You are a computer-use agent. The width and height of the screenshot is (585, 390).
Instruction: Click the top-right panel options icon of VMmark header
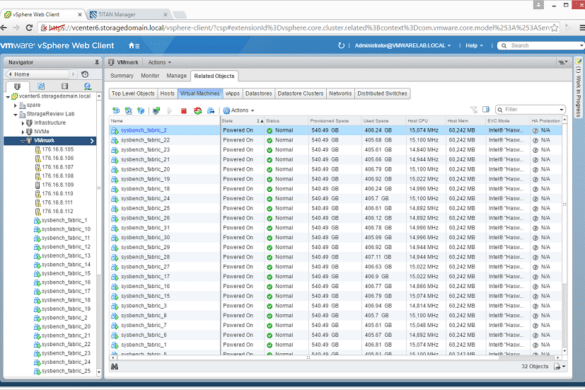(563, 62)
